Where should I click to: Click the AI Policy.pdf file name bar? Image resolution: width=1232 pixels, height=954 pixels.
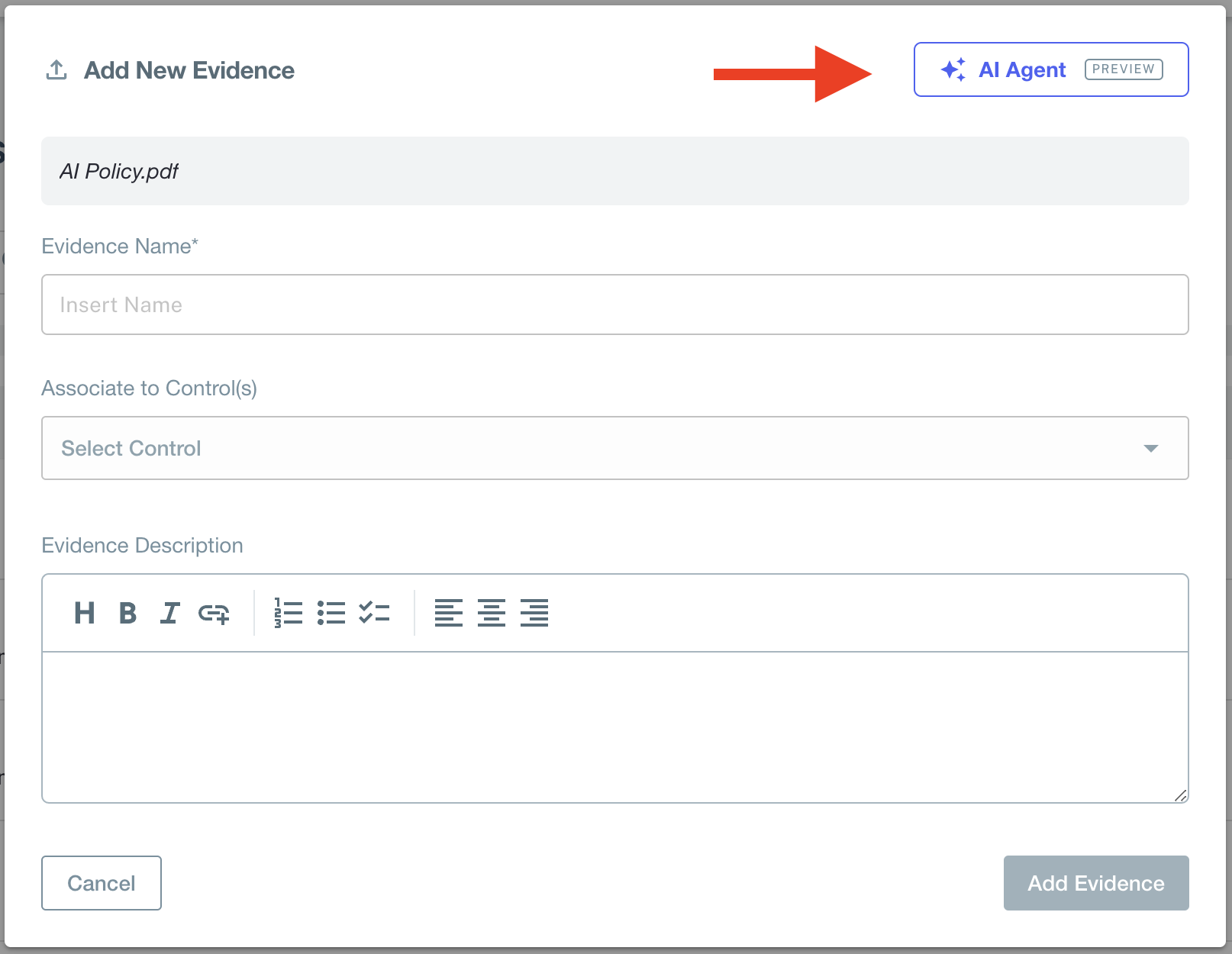(x=614, y=171)
